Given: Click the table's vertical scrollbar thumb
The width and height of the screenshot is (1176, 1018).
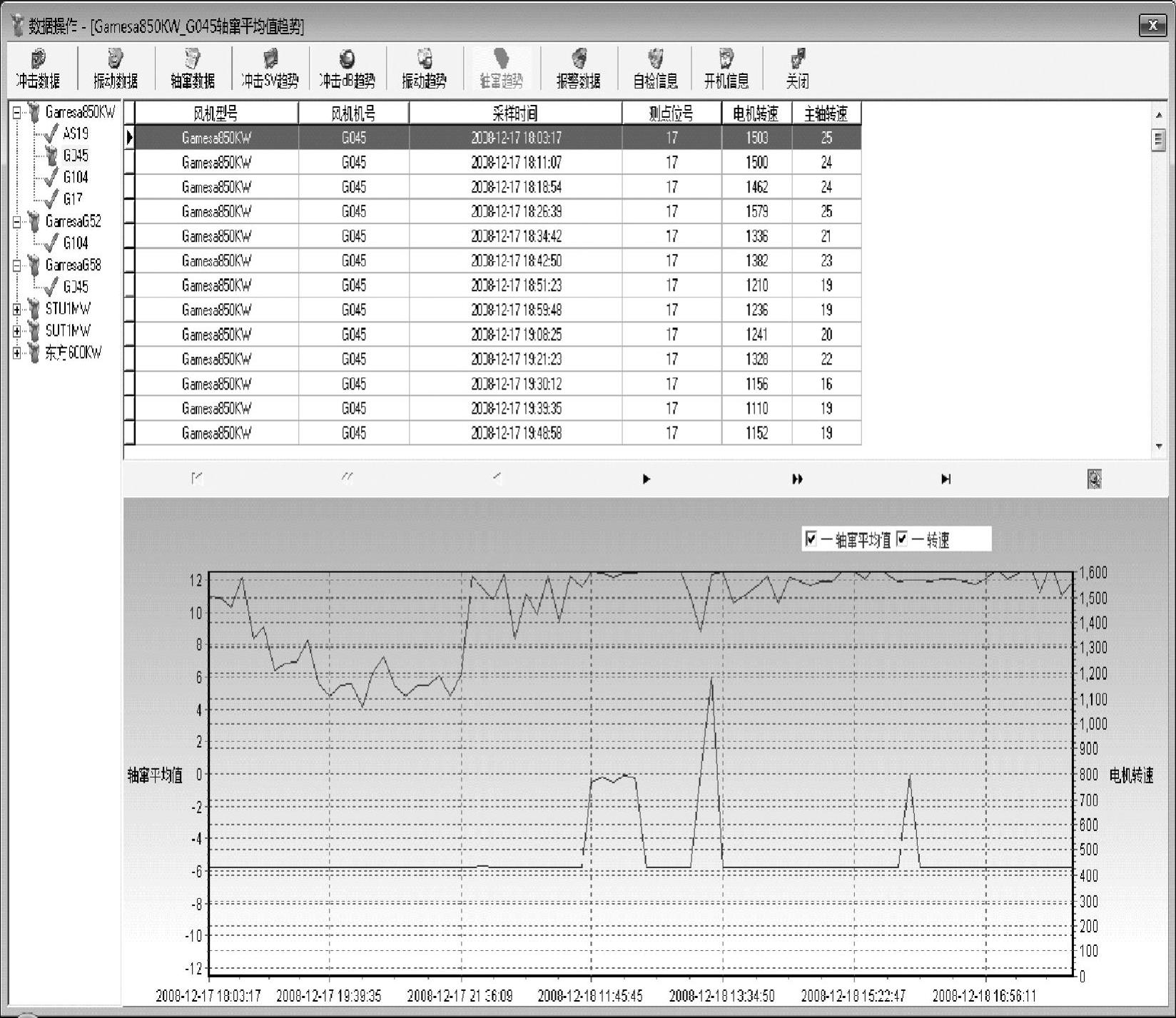Looking at the screenshot, I should click(x=1159, y=139).
